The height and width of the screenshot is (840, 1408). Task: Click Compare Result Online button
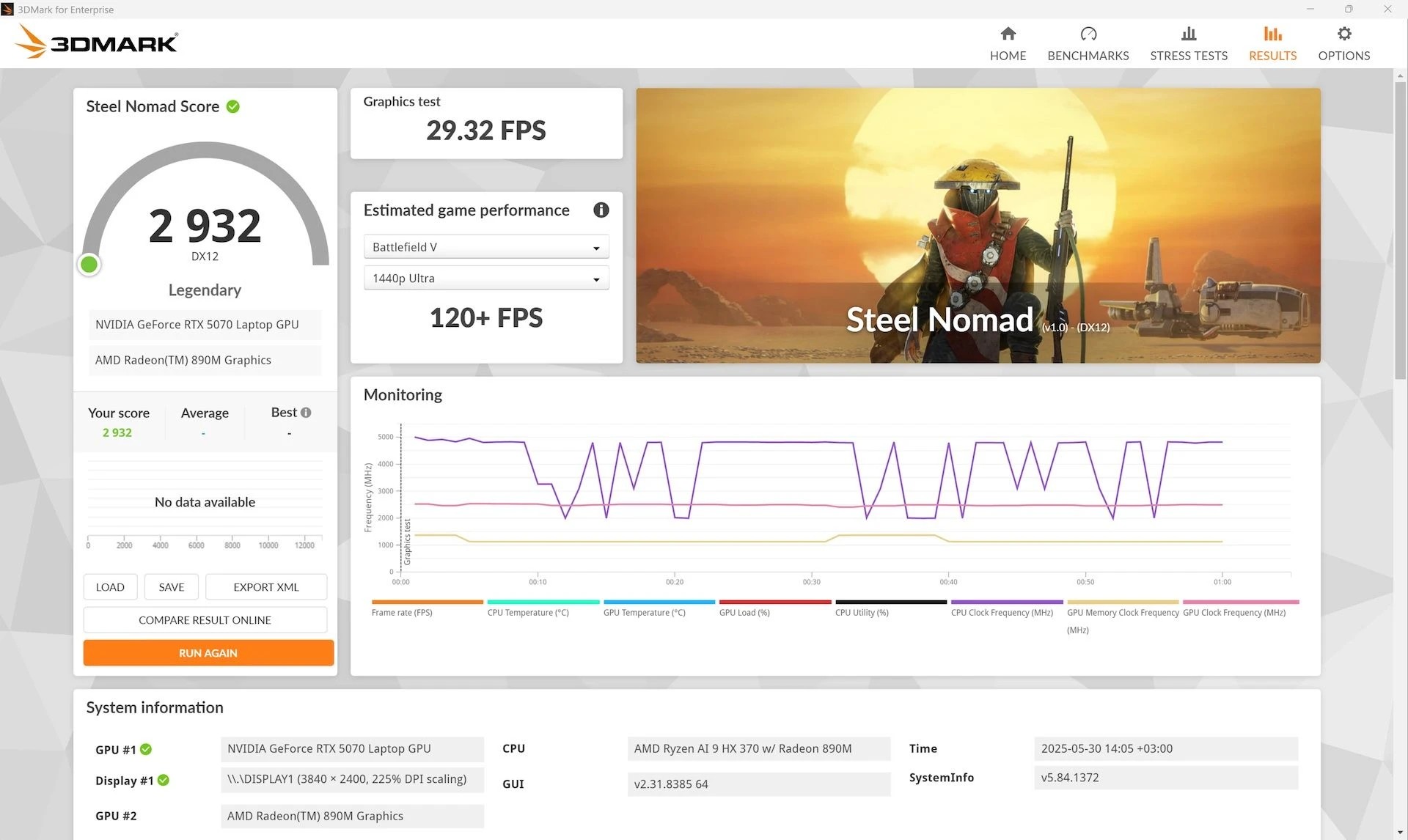pos(205,620)
